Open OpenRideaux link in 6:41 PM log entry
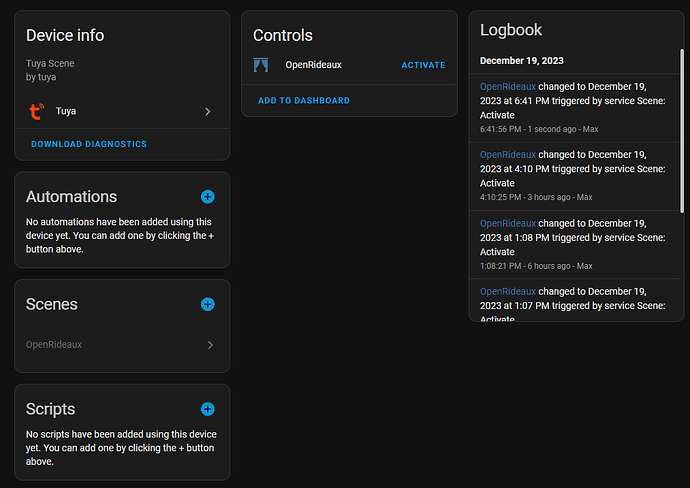690x488 pixels. [x=508, y=87]
